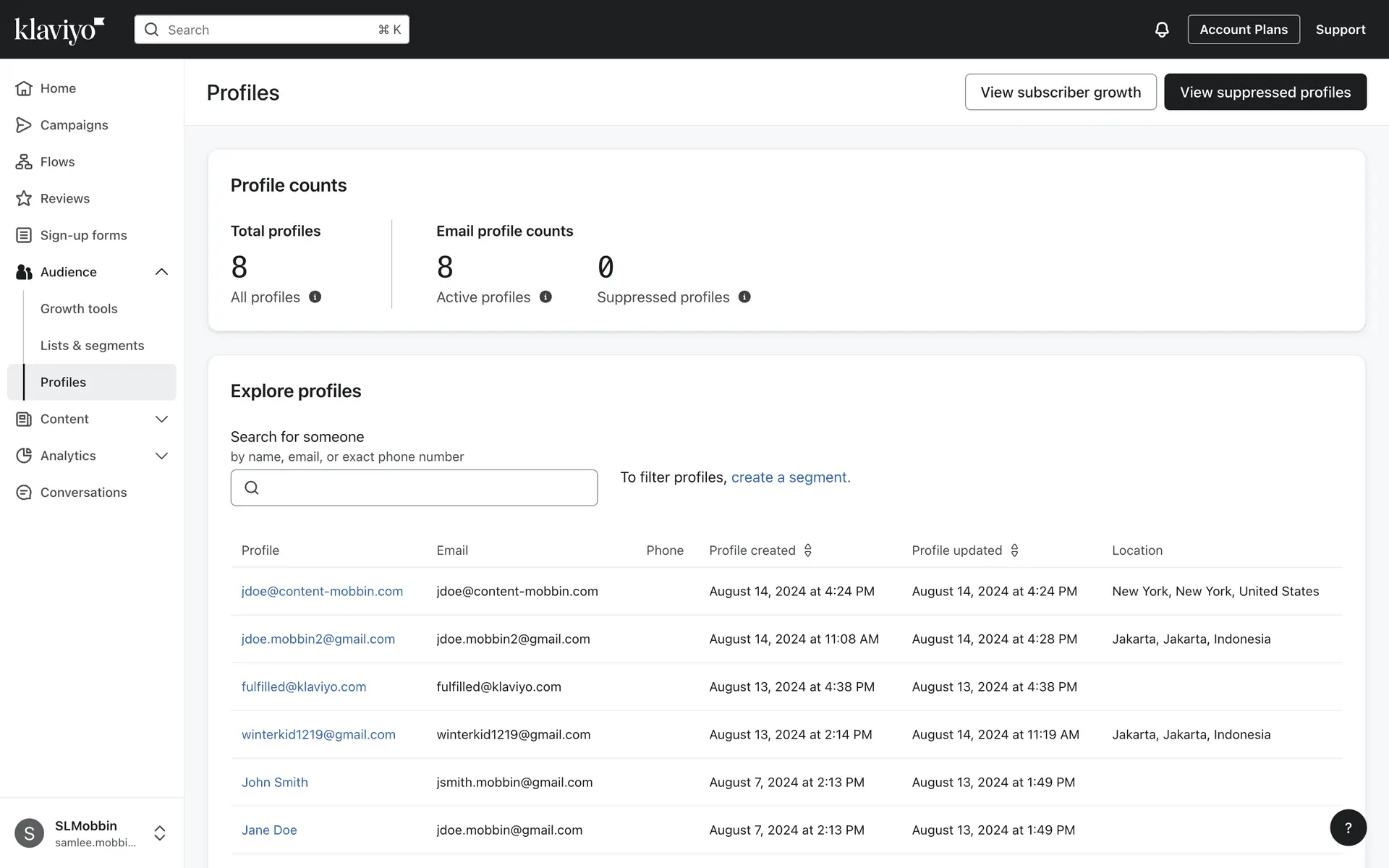
Task: Collapse the Audience menu section
Action: pos(161,272)
